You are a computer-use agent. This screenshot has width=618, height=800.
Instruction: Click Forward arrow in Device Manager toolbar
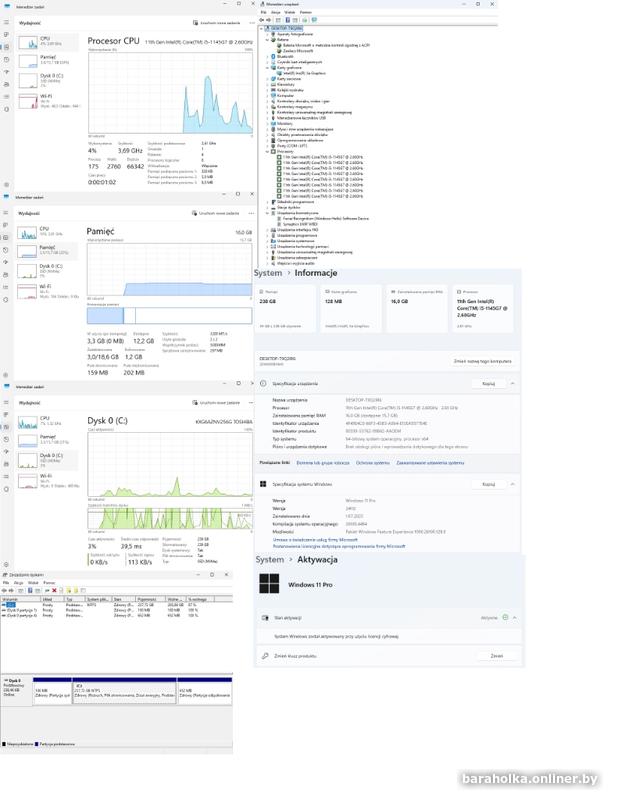coord(268,20)
